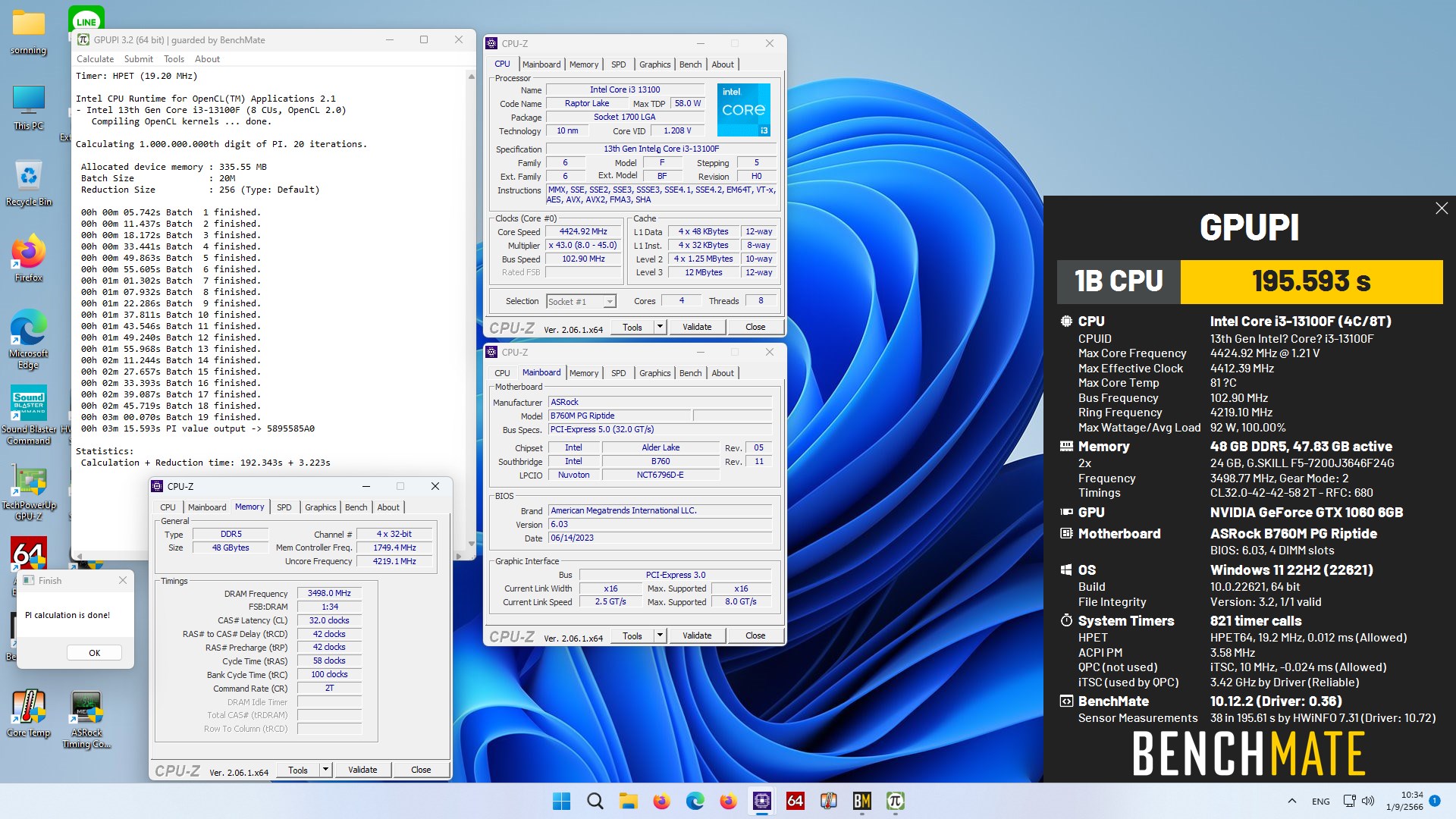Screen dimensions: 1456x819
Task: Open the Submit menu in GPUPI
Action: (139, 59)
